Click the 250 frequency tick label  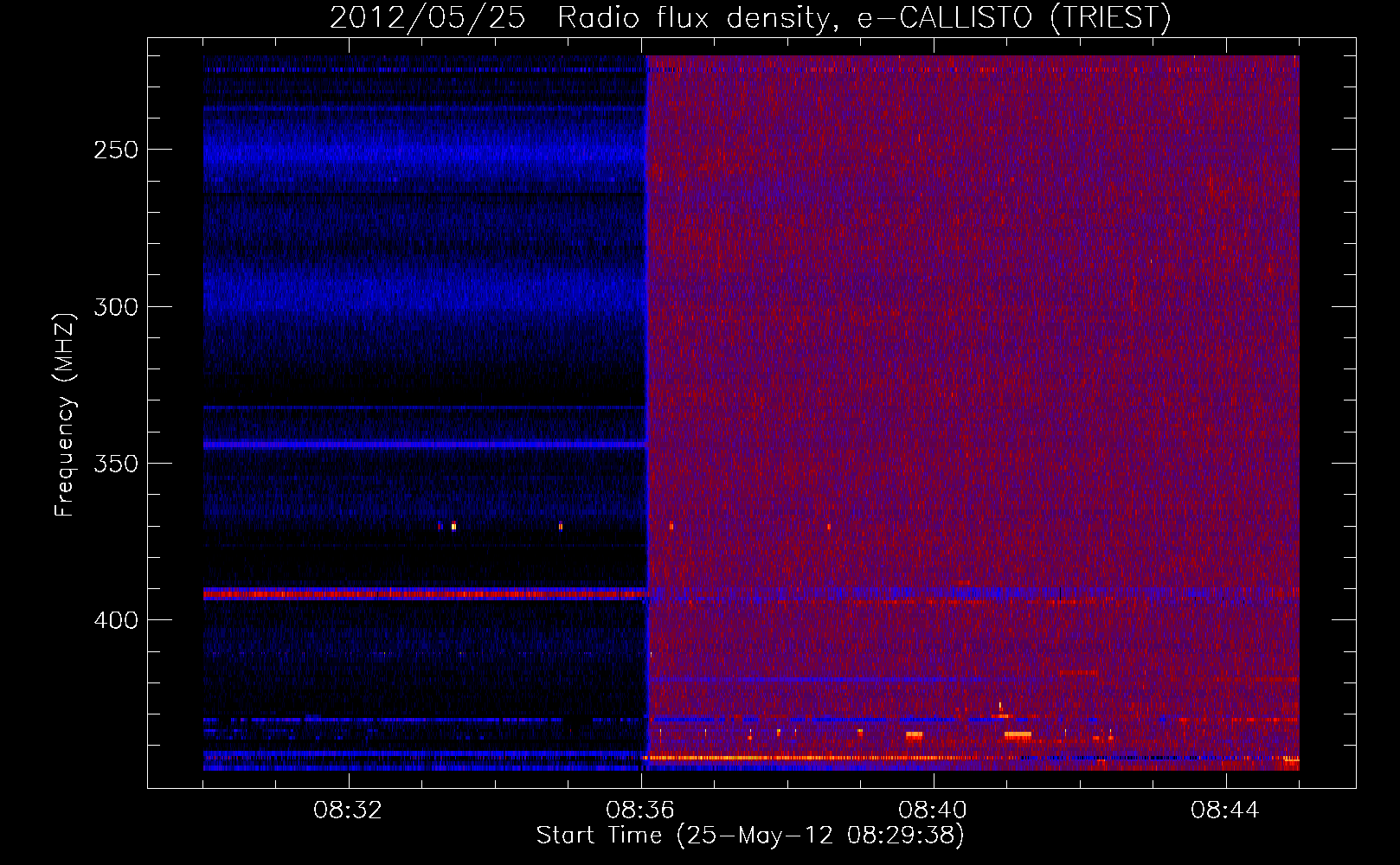[115, 150]
